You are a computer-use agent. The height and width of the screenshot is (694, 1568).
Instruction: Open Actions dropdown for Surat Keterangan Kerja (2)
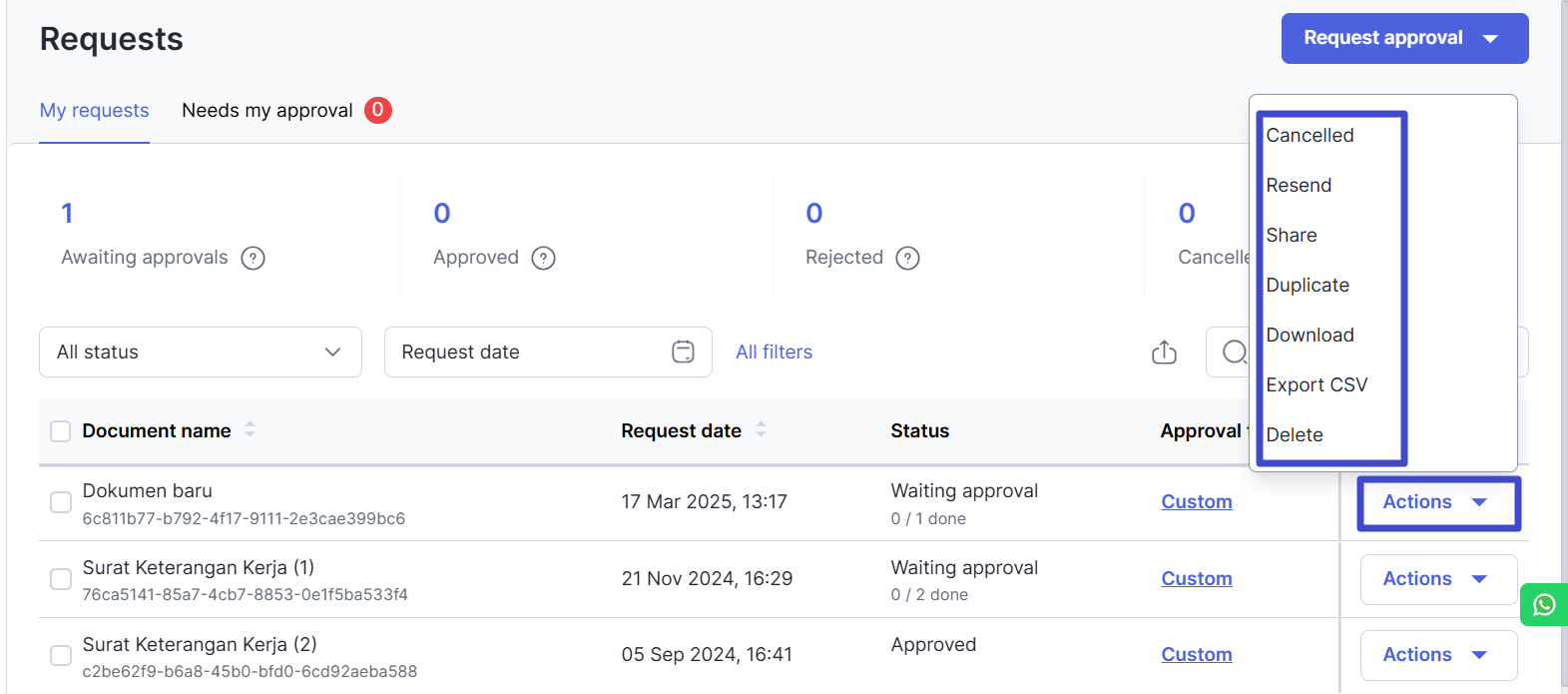(x=1437, y=655)
